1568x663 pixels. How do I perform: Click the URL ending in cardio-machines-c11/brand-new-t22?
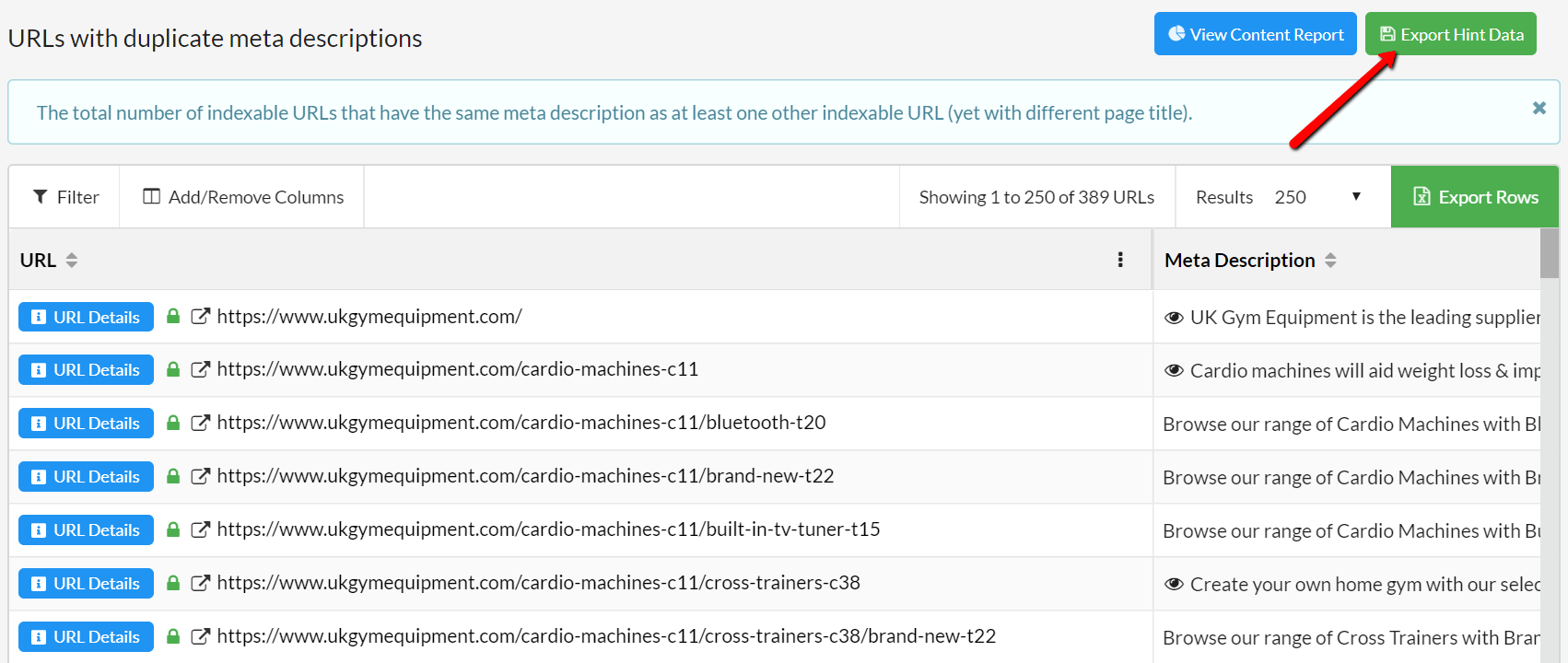point(525,476)
